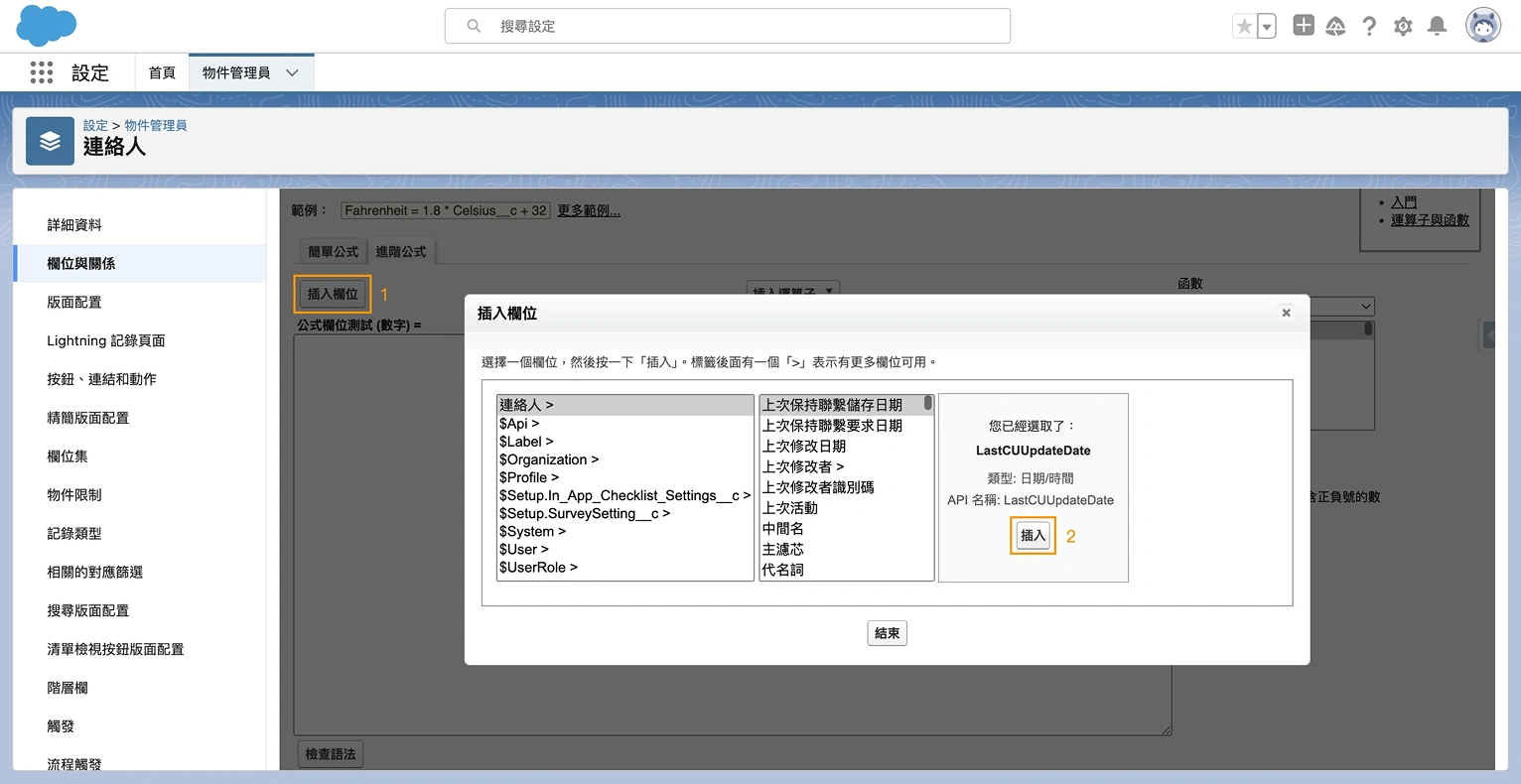The height and width of the screenshot is (784, 1521).
Task: Click the 連絡人 object stack icon
Action: click(x=50, y=140)
